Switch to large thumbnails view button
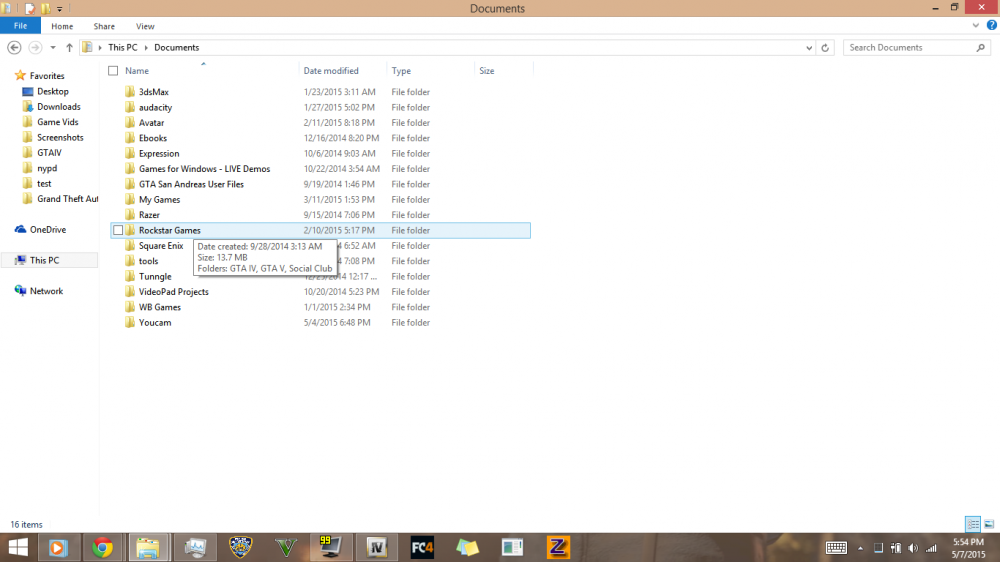The width and height of the screenshot is (1000, 562). pyautogui.click(x=989, y=524)
